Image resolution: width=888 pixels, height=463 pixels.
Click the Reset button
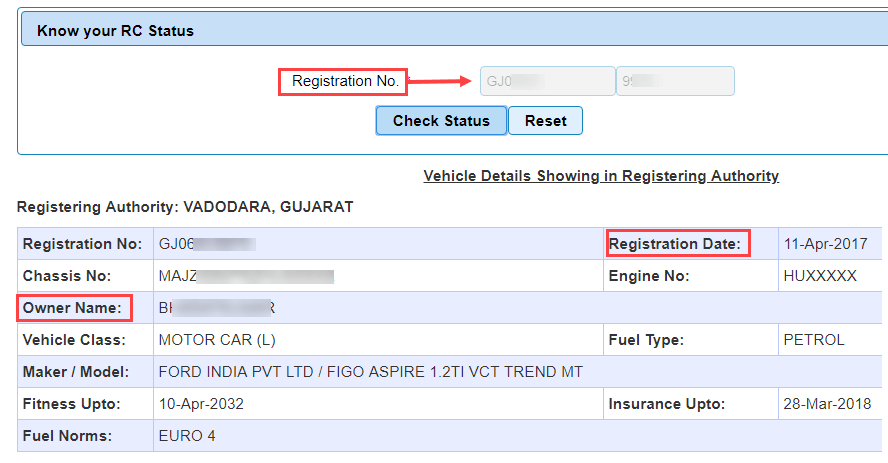click(545, 121)
